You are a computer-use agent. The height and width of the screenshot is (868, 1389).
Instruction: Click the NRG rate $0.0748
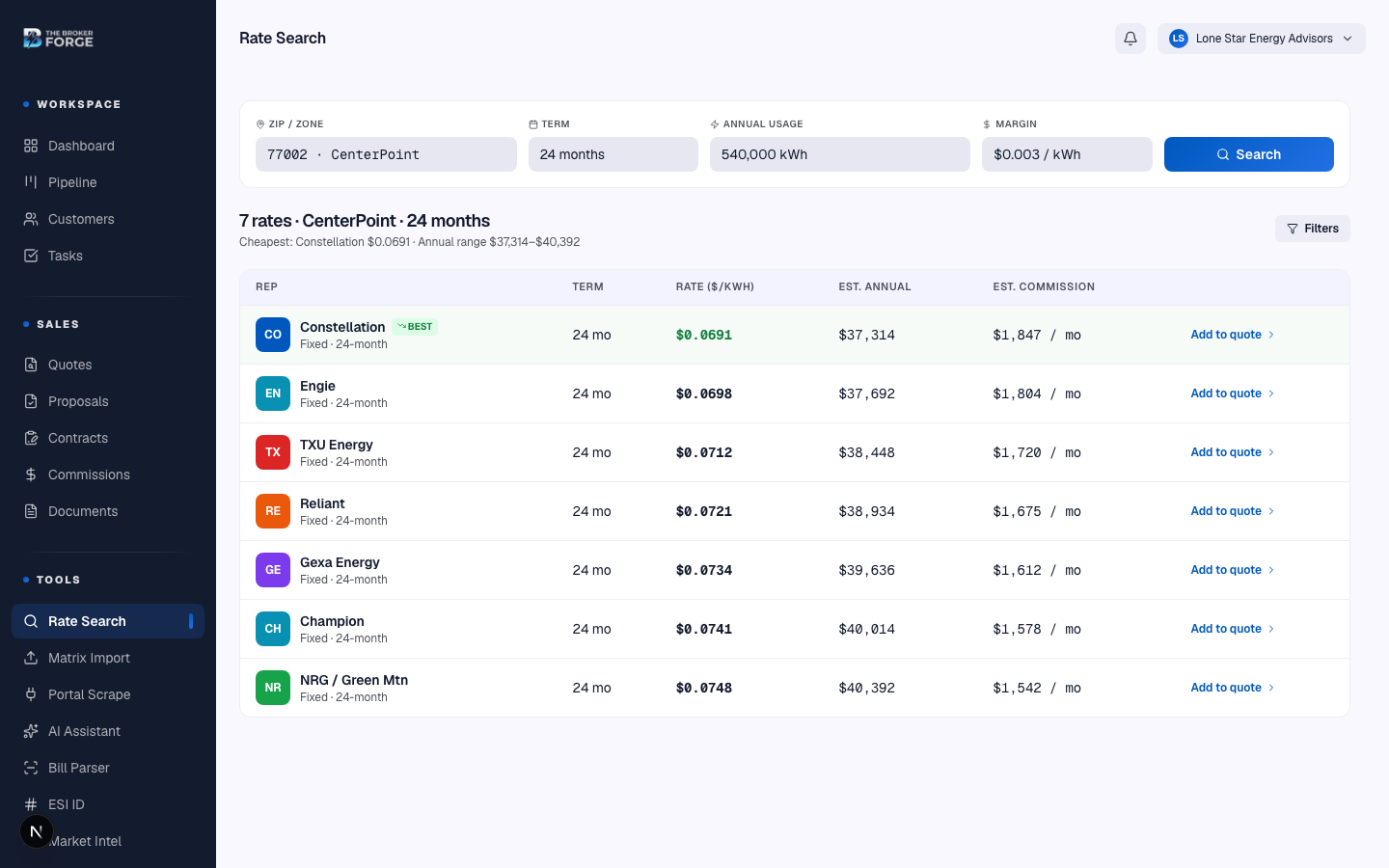704,688
